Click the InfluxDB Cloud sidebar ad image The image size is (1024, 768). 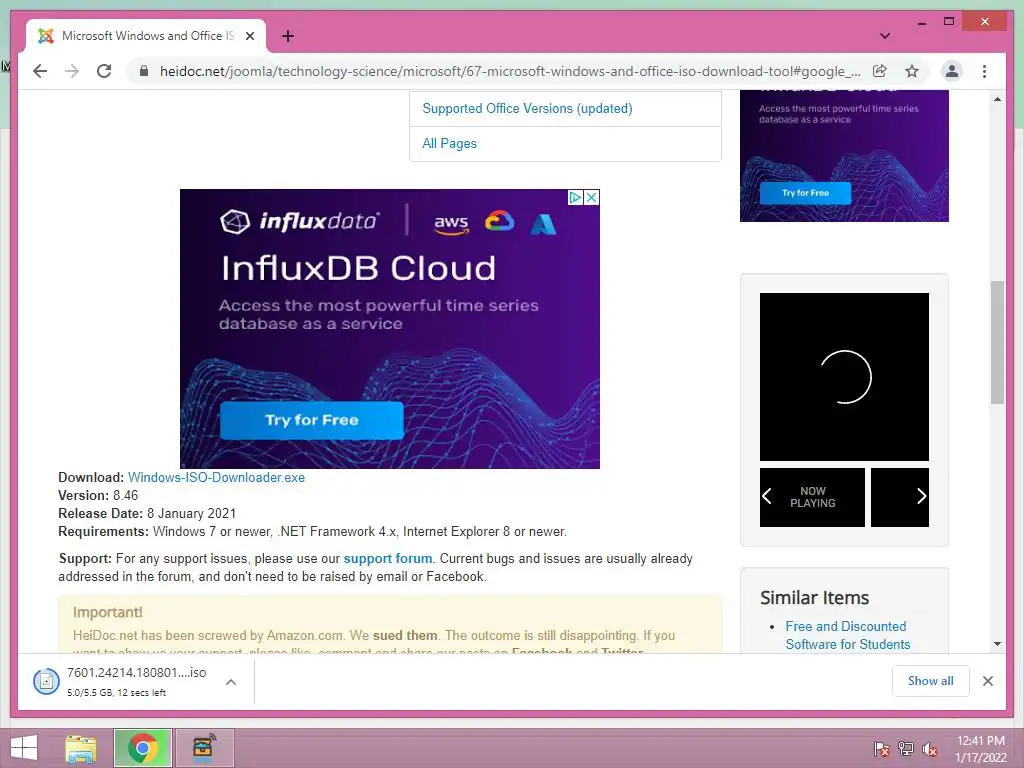(x=844, y=155)
